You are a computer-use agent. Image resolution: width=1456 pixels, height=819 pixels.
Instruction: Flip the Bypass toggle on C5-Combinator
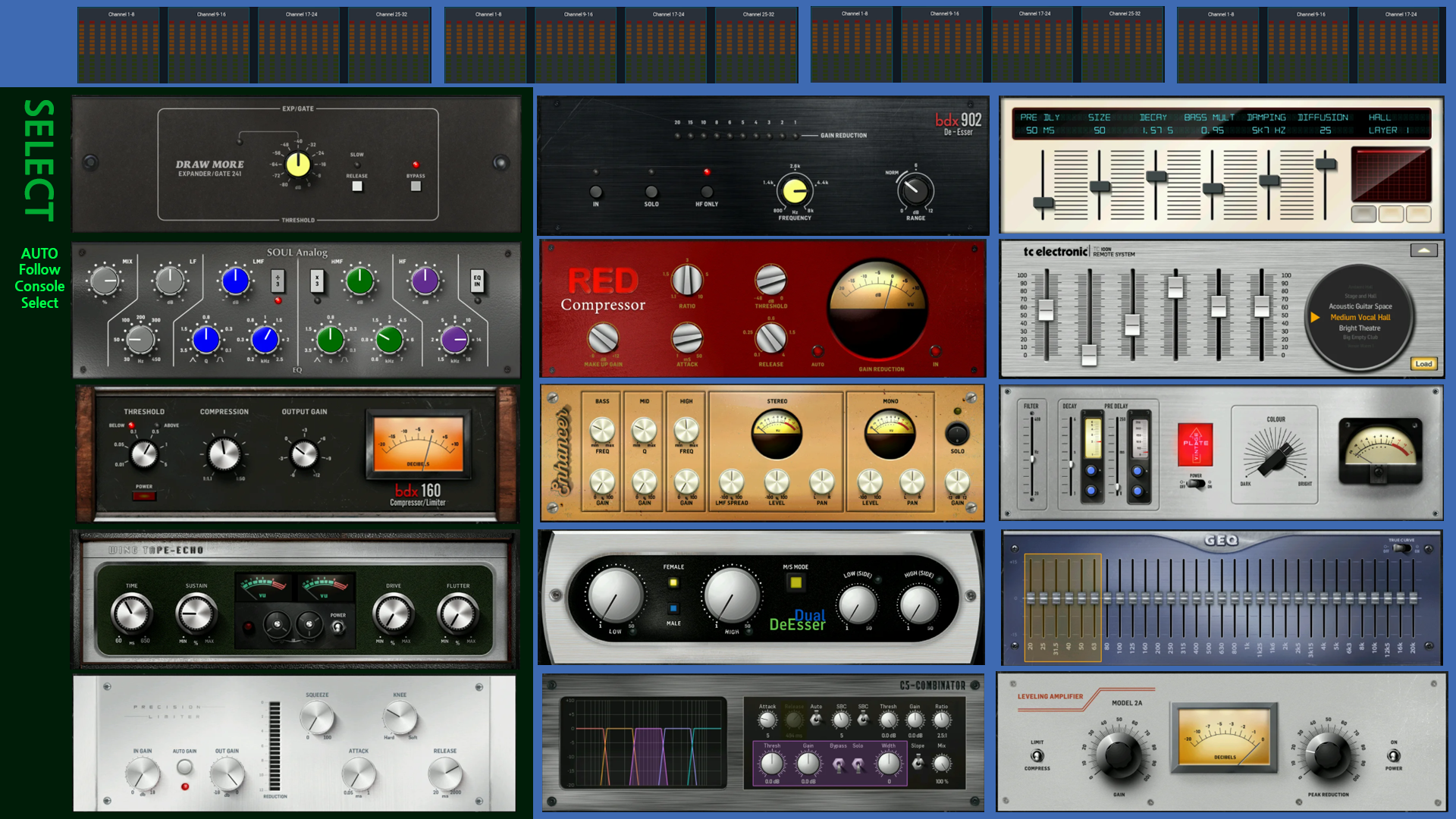[838, 765]
